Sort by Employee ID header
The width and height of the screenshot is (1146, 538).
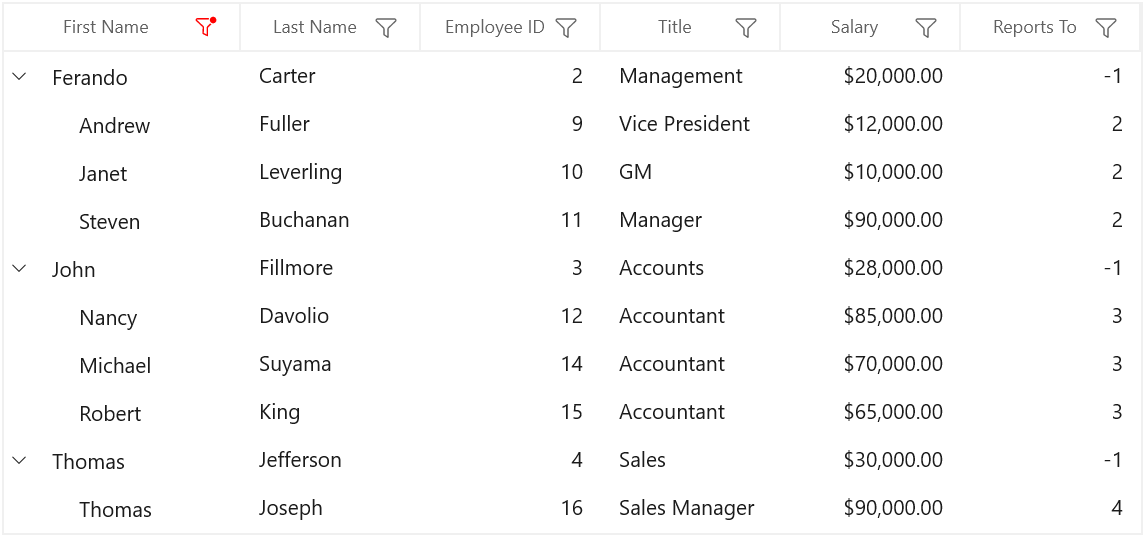(495, 28)
